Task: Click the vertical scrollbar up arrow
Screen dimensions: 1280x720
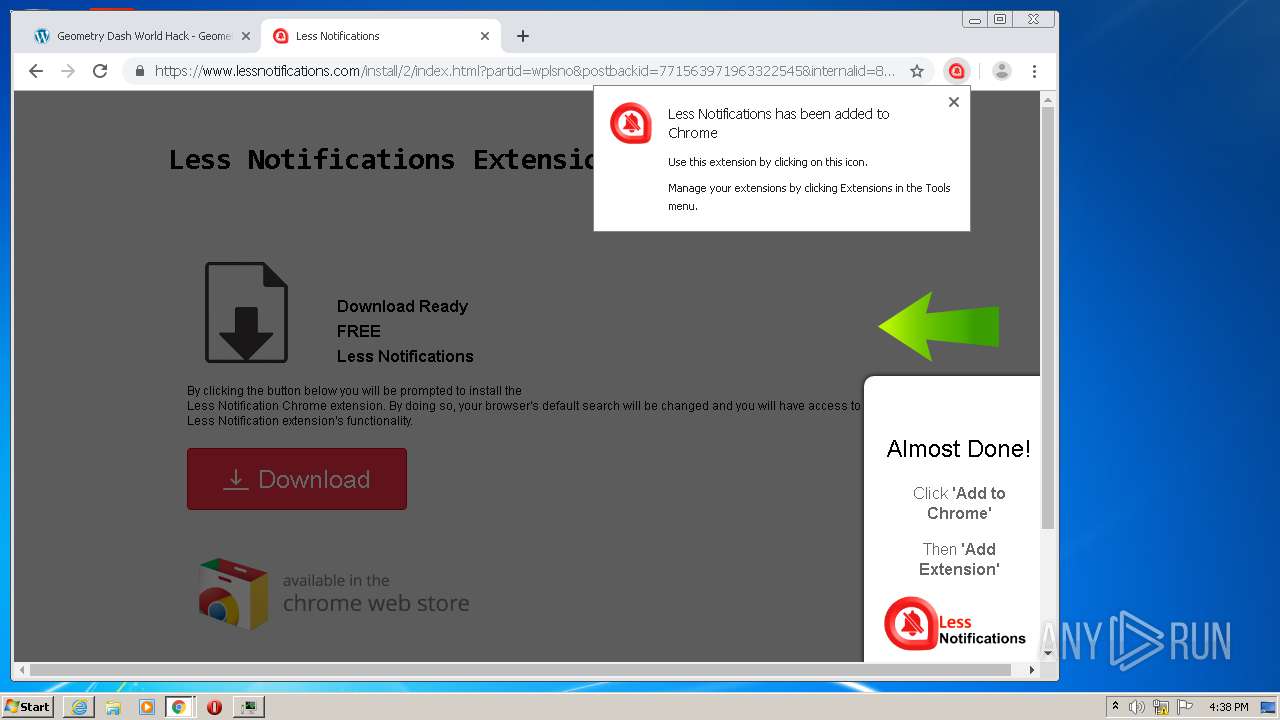Action: pos(1048,100)
